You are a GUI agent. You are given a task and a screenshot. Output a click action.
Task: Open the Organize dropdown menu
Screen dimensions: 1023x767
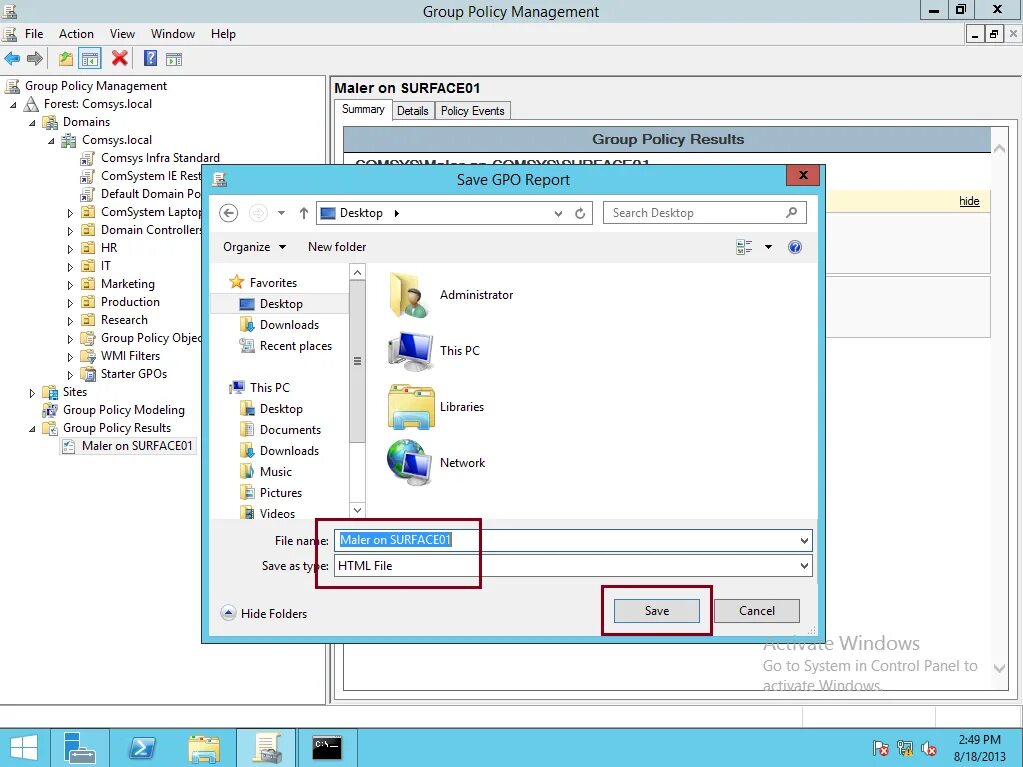click(x=254, y=247)
